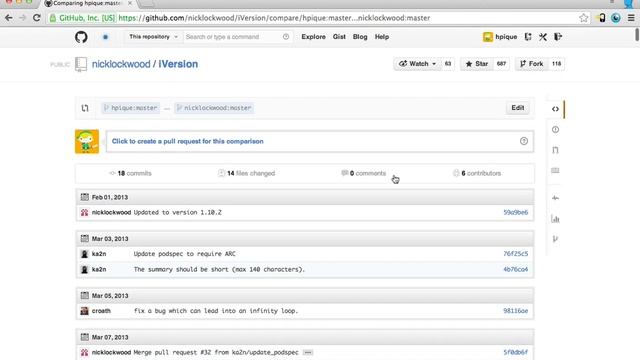The image size is (640, 360).
Task: Open the Pull Requests icon in the repo sidebar
Action: (x=555, y=150)
